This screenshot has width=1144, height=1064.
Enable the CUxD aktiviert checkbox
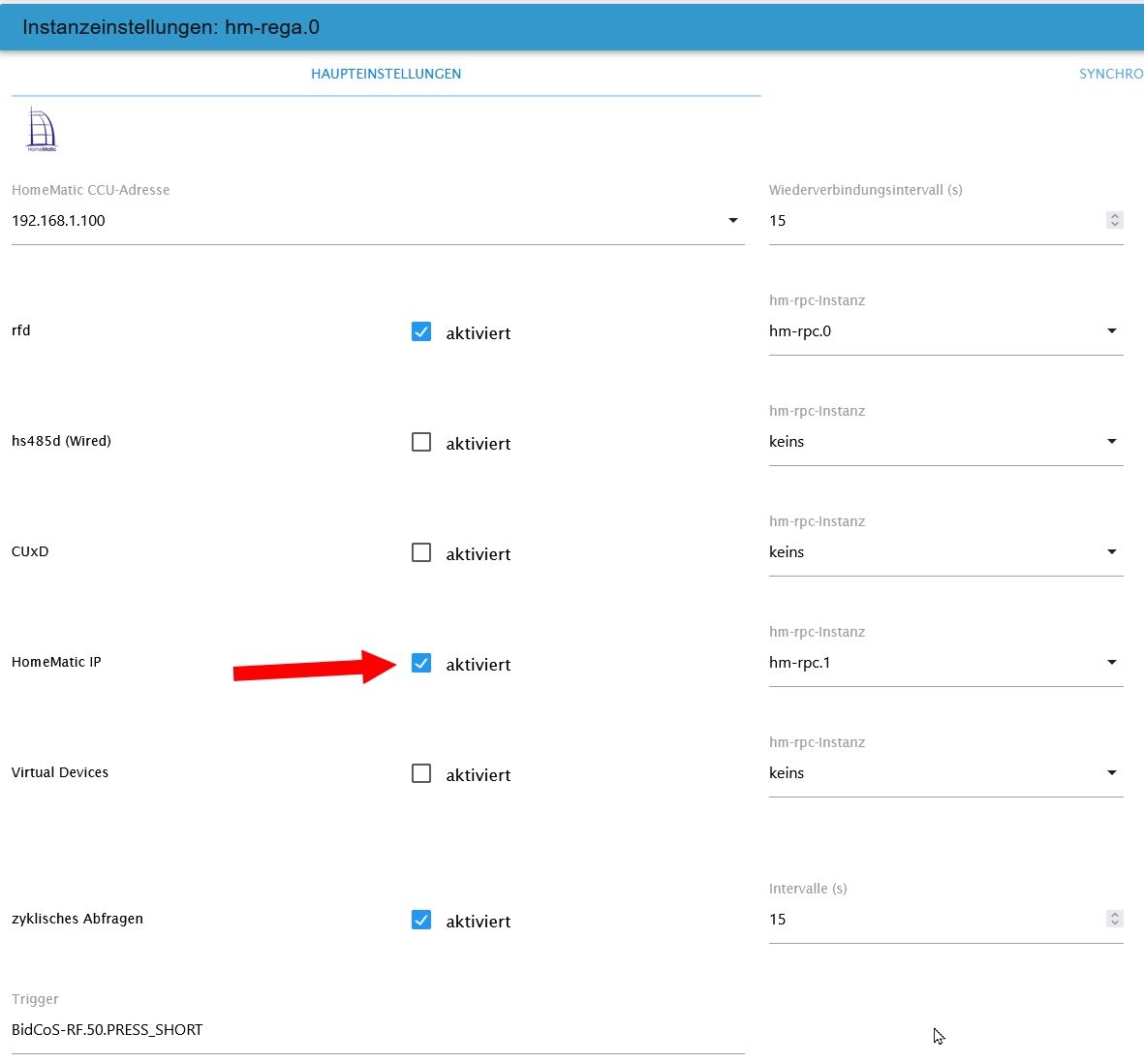[421, 551]
